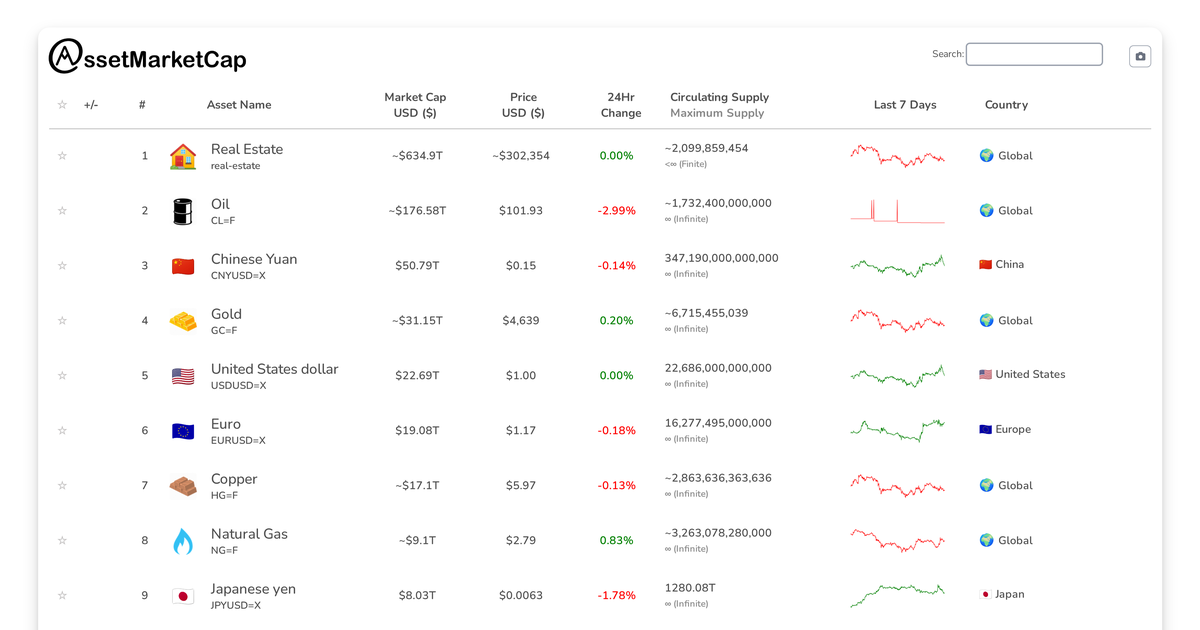The height and width of the screenshot is (630, 1200).
Task: Open the Natural Gas asset link
Action: coord(249,534)
